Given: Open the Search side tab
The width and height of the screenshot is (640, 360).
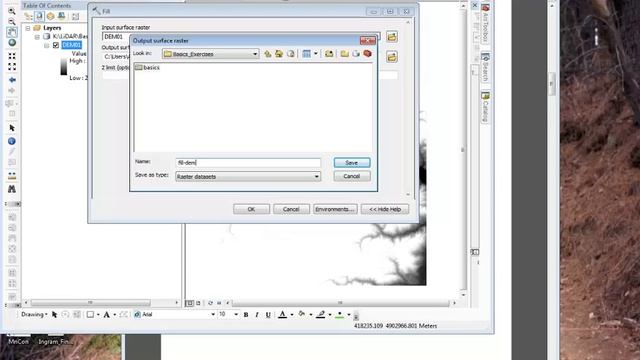Looking at the screenshot, I should pos(485,67).
